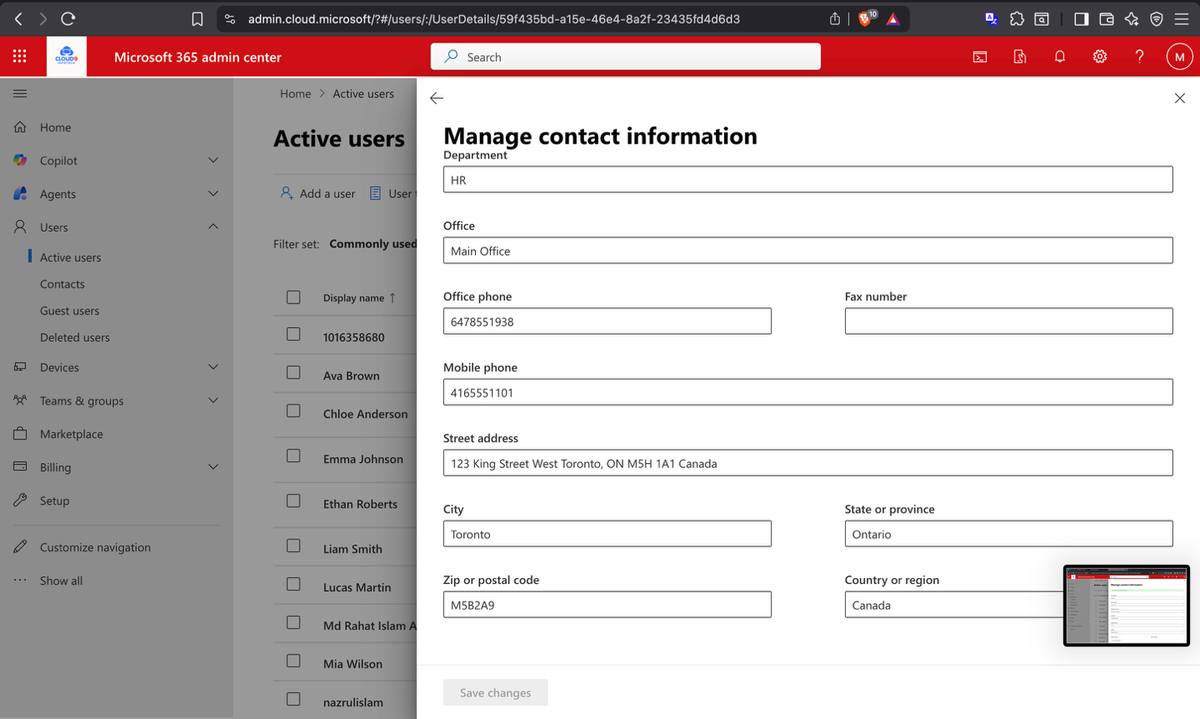Toggle the navigation menu hamburger icon
This screenshot has width=1200, height=719.
[19, 94]
